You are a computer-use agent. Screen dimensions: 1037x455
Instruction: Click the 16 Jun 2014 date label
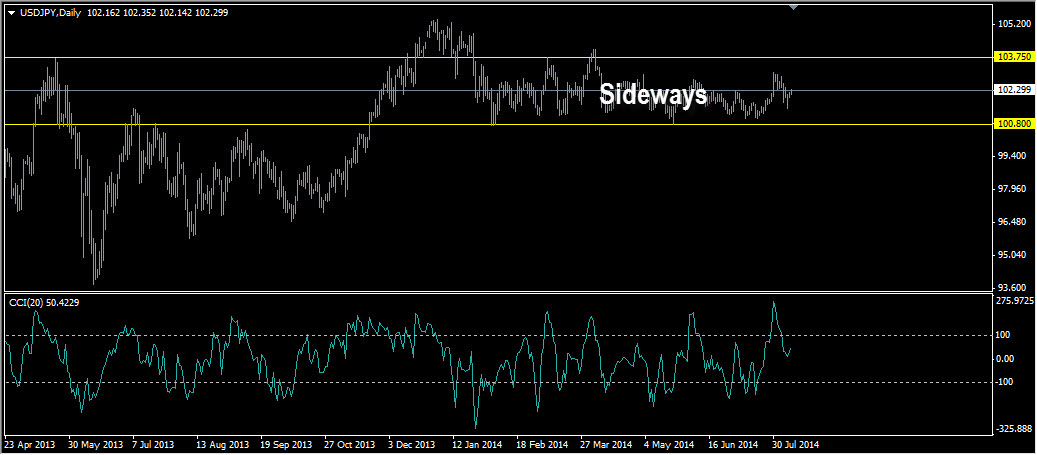pos(735,444)
